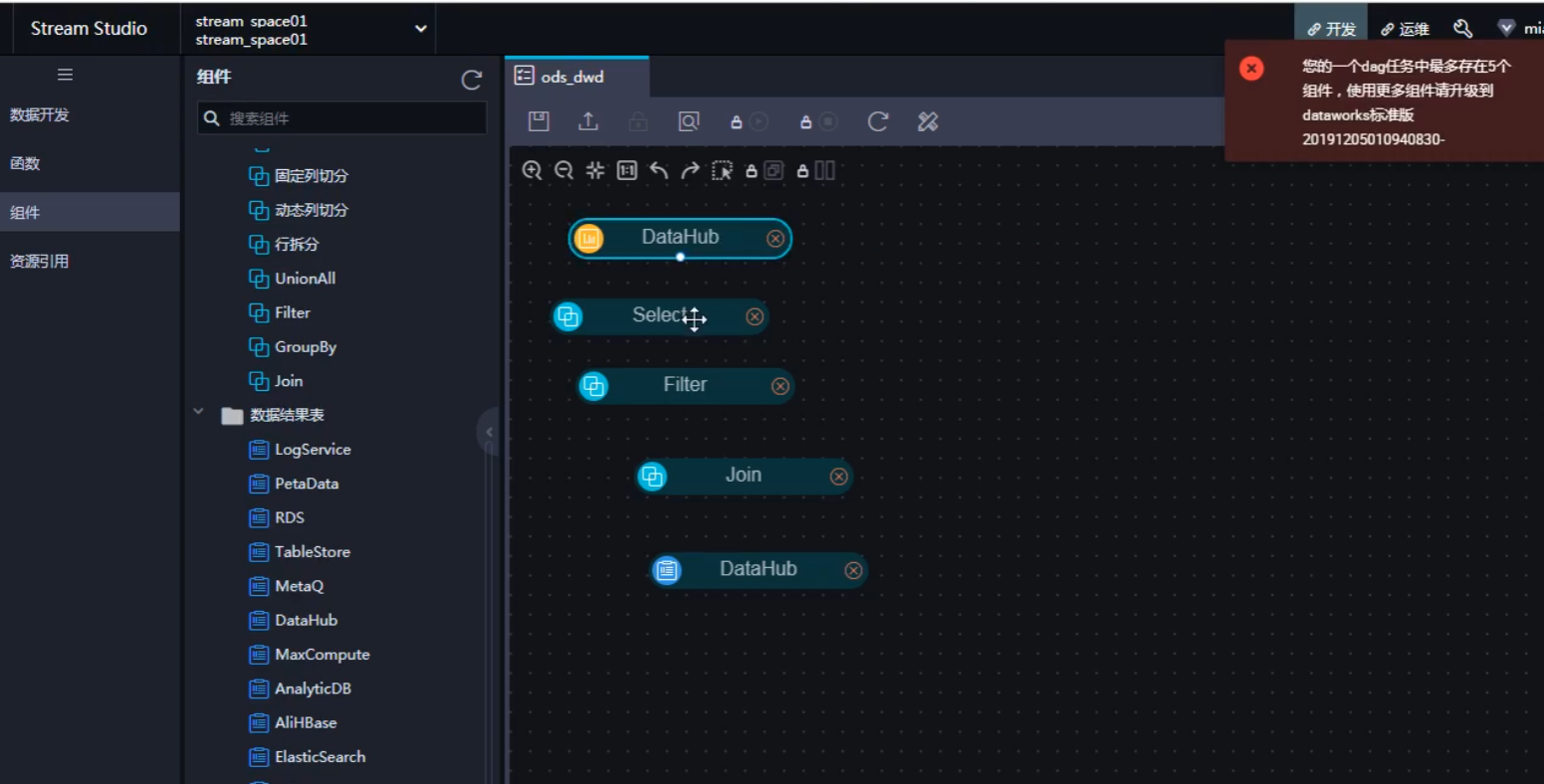
Task: Click the diamond badge icon next to the username
Action: tap(1505, 28)
